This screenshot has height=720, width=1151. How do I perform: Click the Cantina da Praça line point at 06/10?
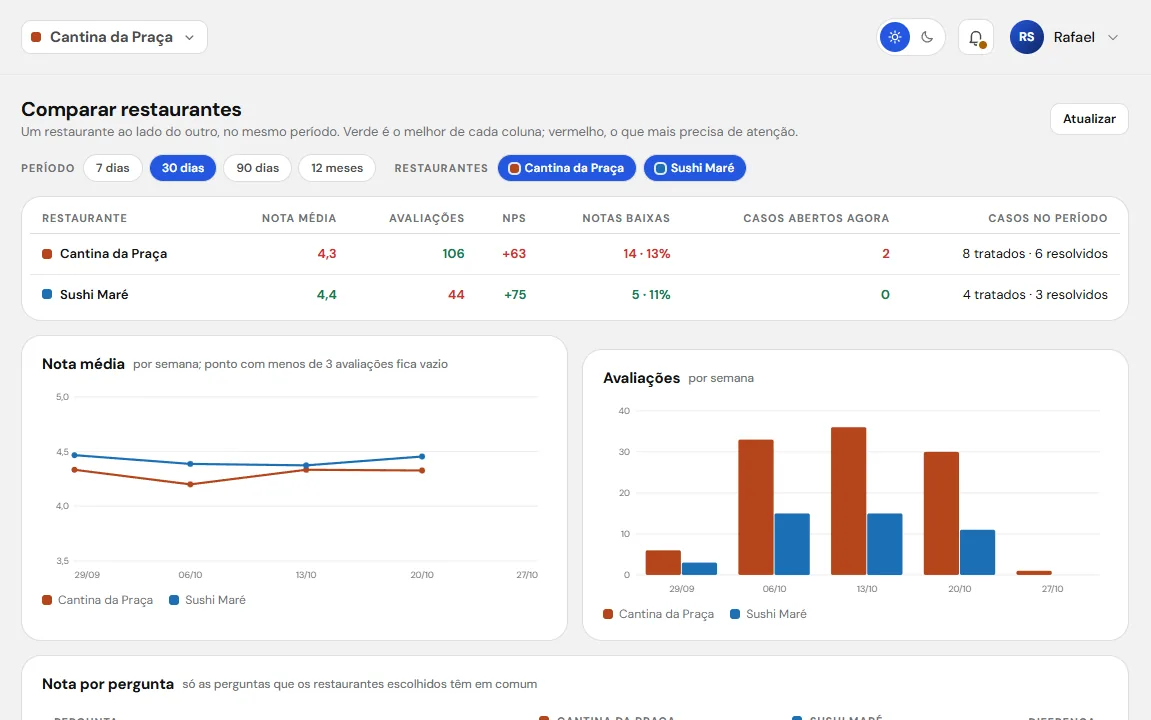(191, 484)
